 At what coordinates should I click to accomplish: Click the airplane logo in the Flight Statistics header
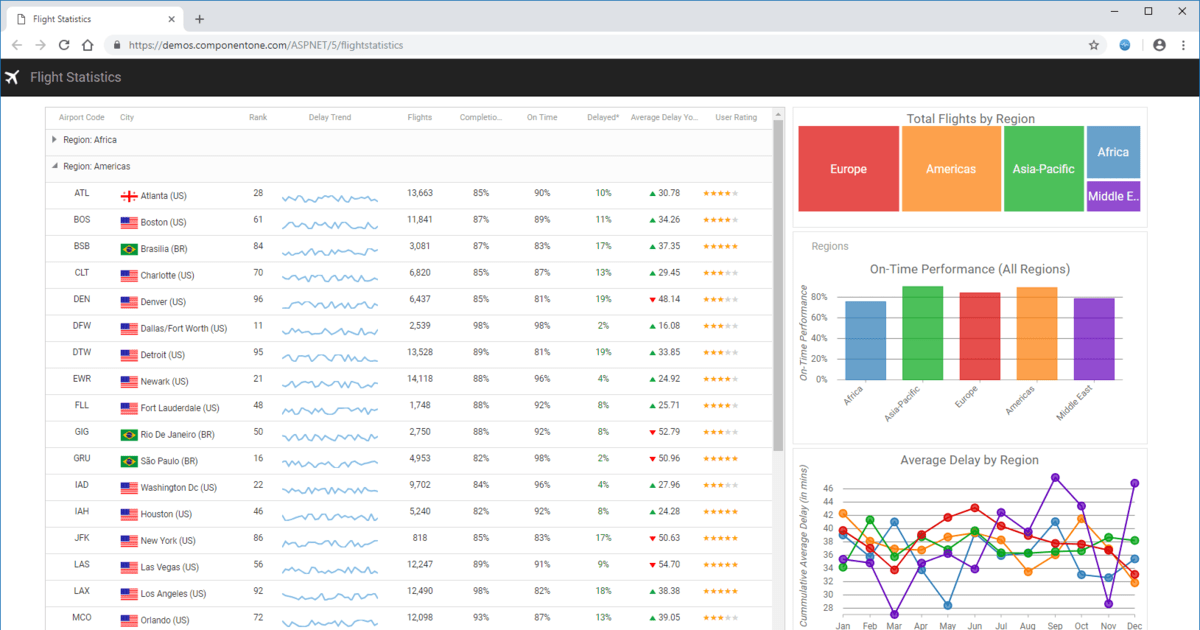(13, 77)
